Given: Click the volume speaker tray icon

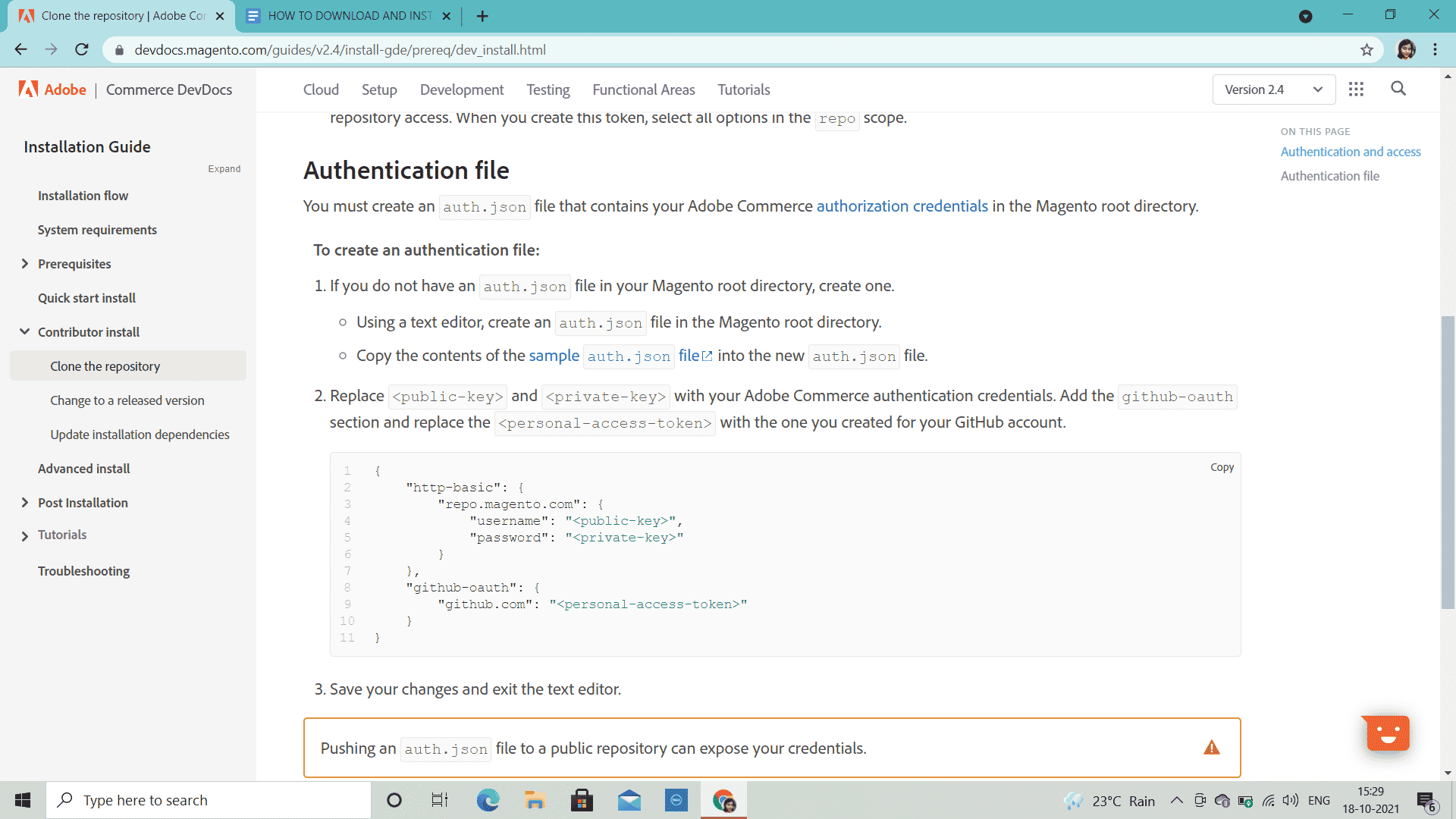Looking at the screenshot, I should [1291, 800].
